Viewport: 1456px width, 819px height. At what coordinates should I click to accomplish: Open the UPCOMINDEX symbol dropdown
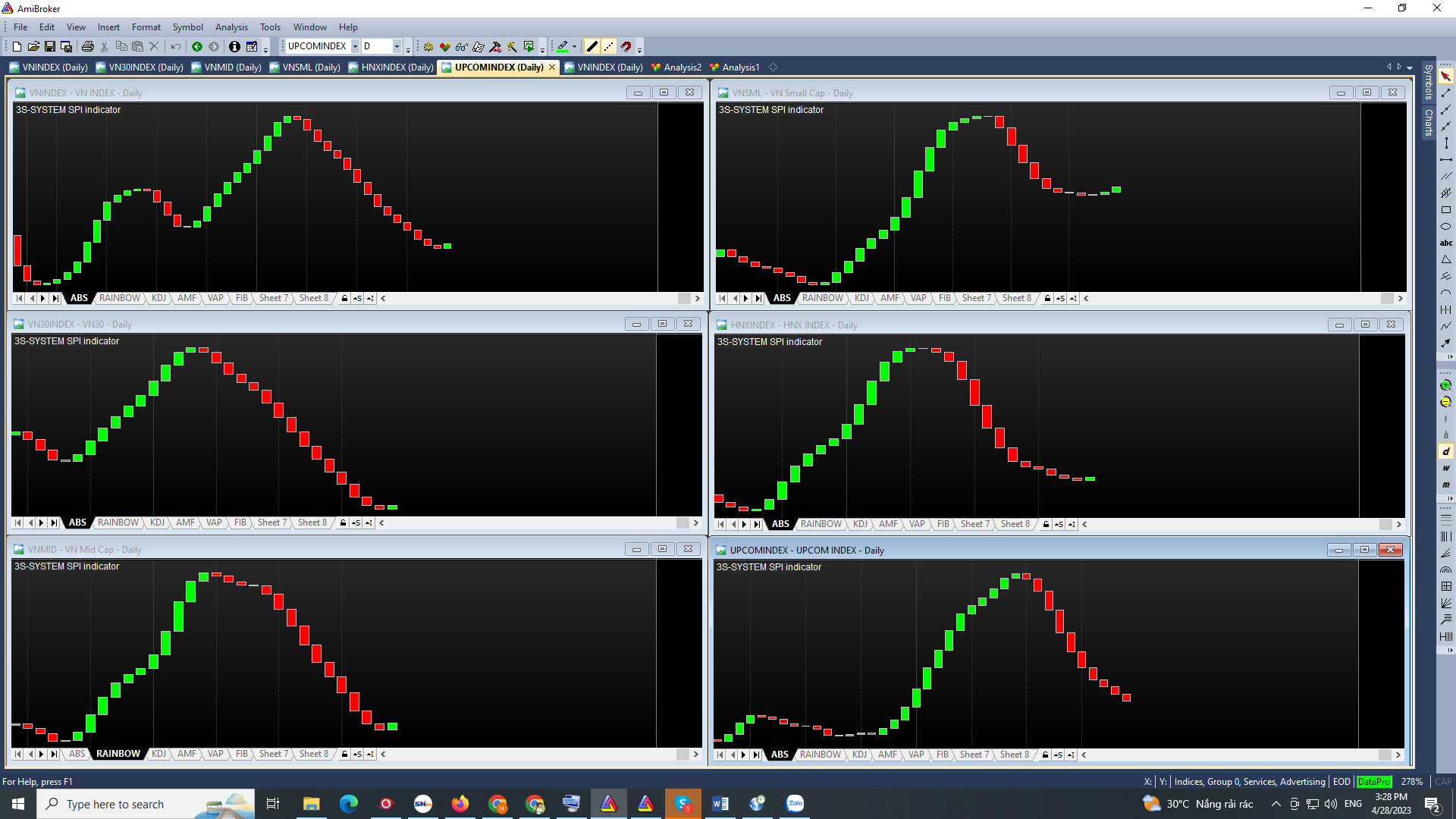coord(355,47)
